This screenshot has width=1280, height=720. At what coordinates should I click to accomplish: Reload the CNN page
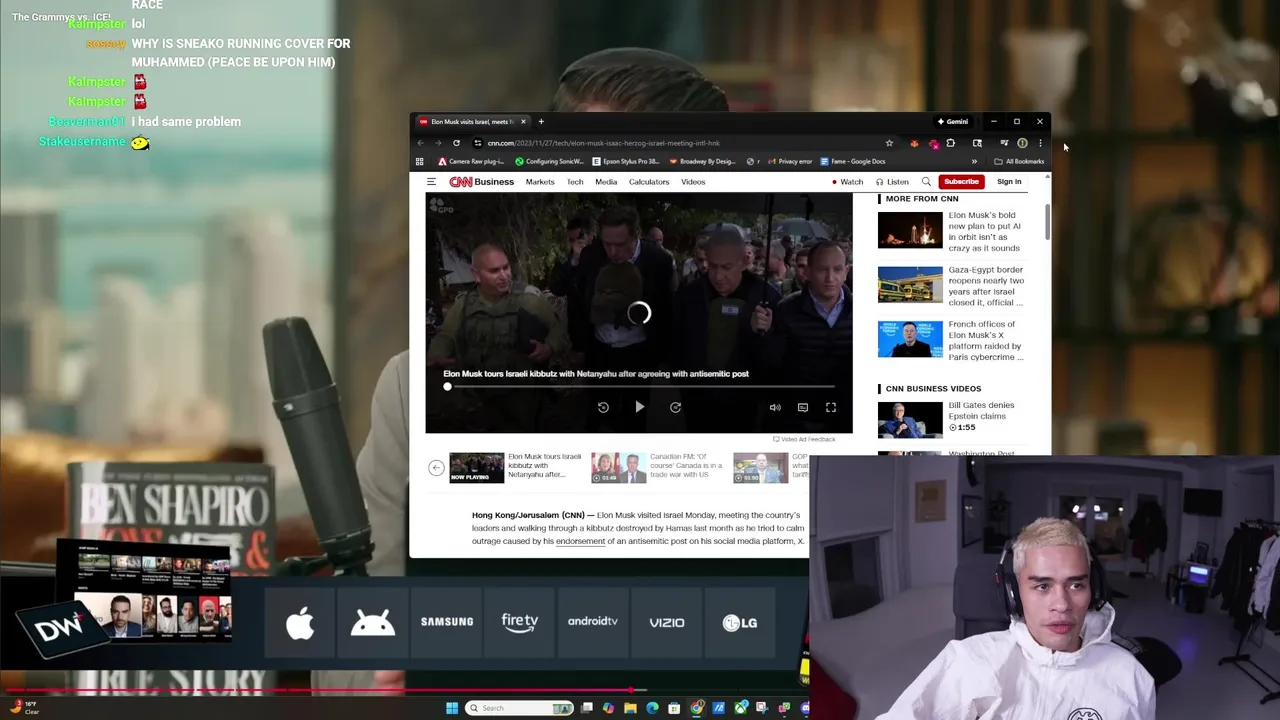pyautogui.click(x=456, y=143)
